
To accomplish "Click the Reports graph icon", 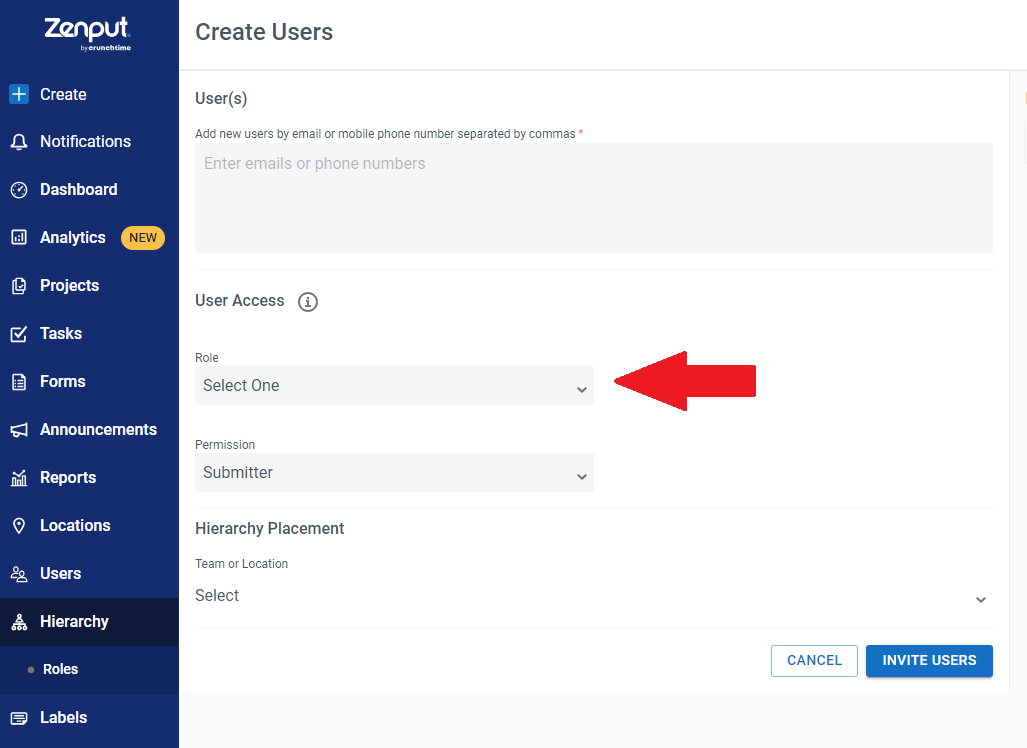I will 19,478.
